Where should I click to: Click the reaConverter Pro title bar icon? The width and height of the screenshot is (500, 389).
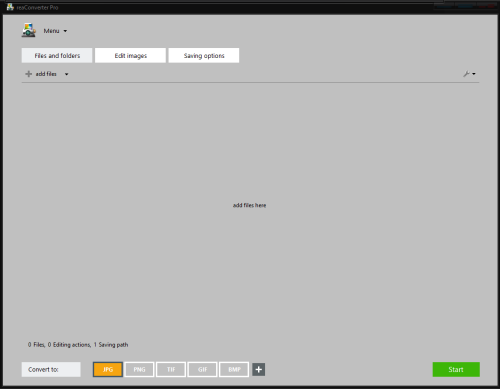[10, 7]
